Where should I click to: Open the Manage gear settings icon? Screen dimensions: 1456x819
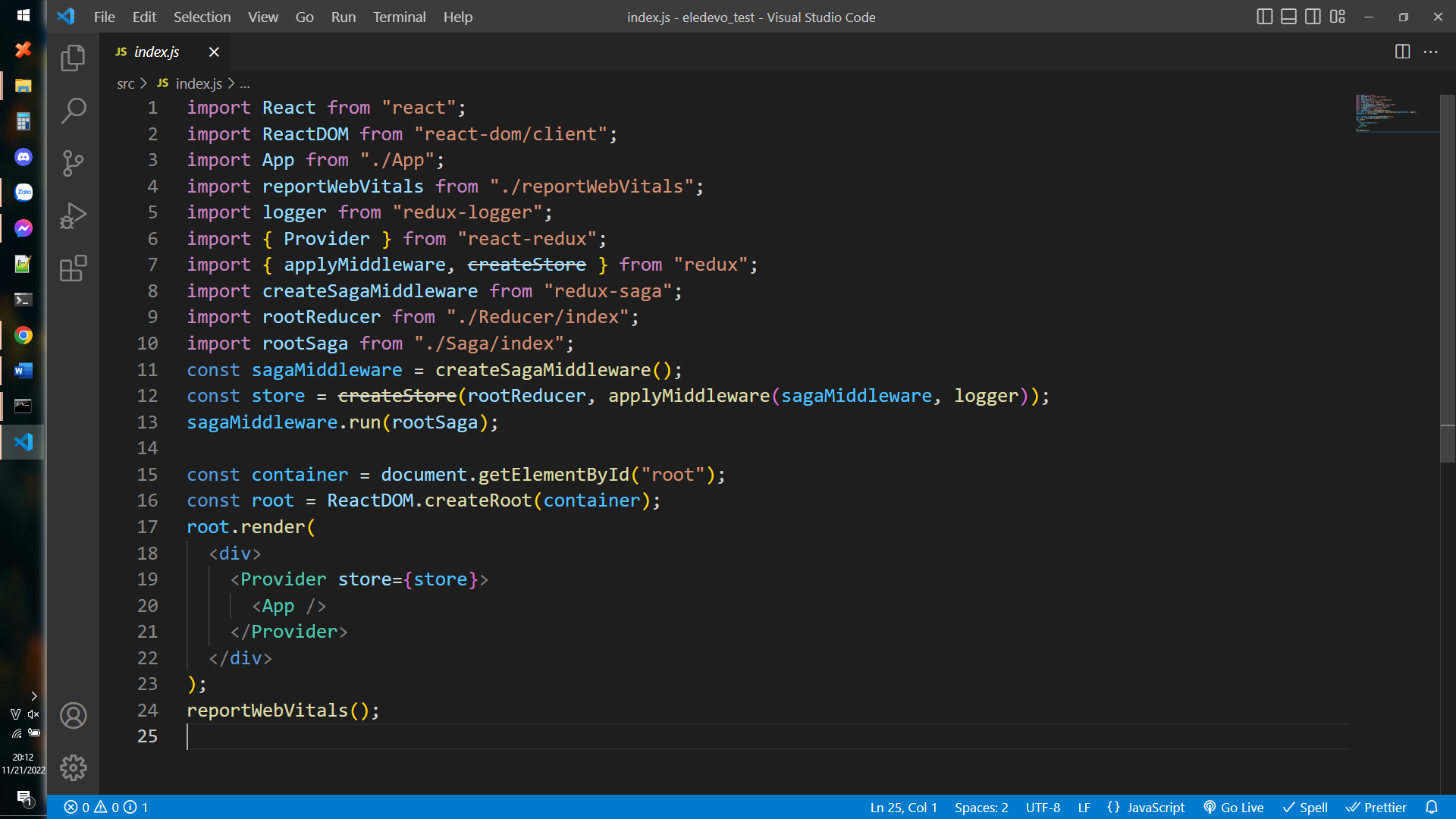pos(73,767)
